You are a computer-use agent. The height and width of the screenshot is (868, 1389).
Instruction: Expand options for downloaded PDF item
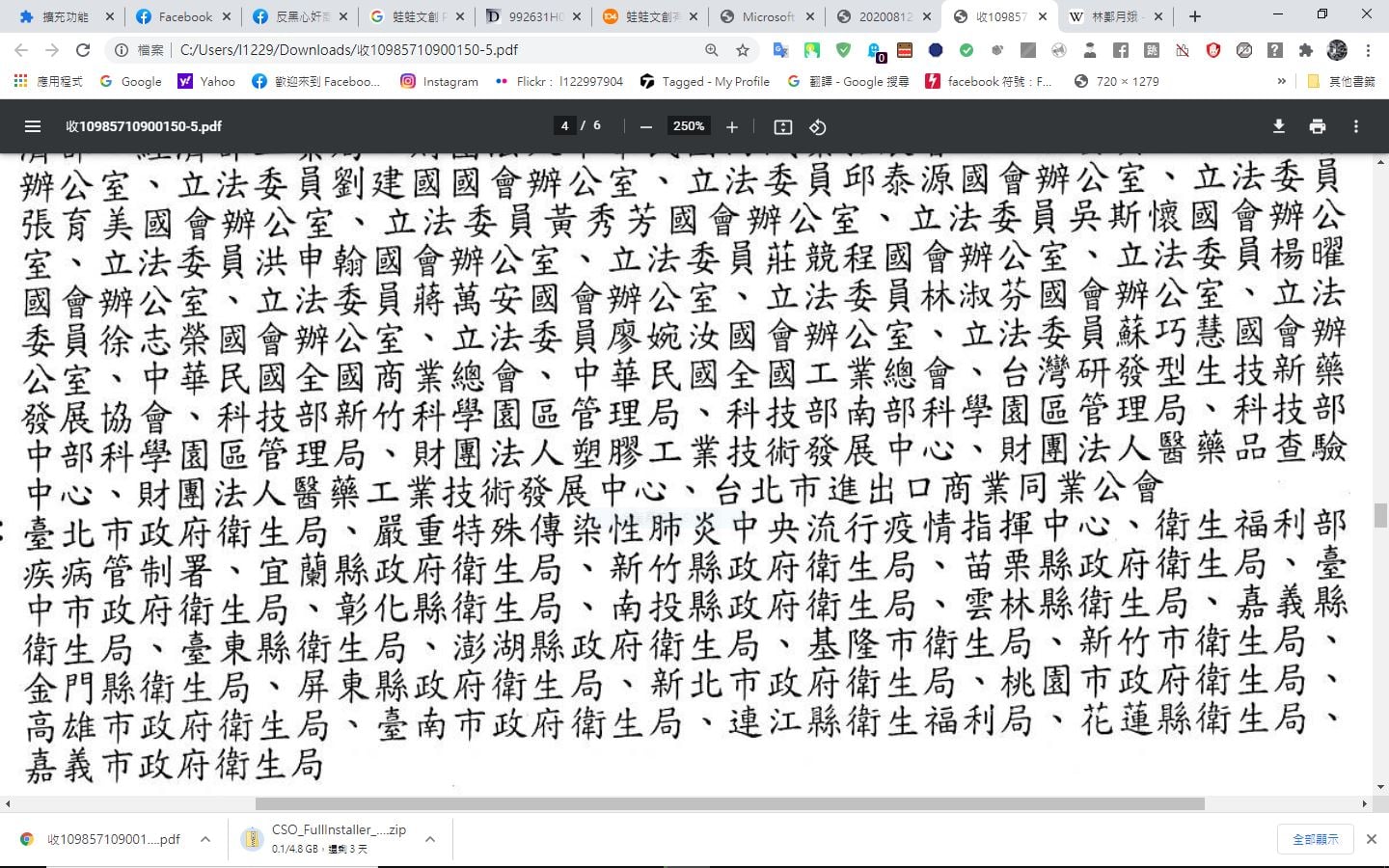pos(205,839)
